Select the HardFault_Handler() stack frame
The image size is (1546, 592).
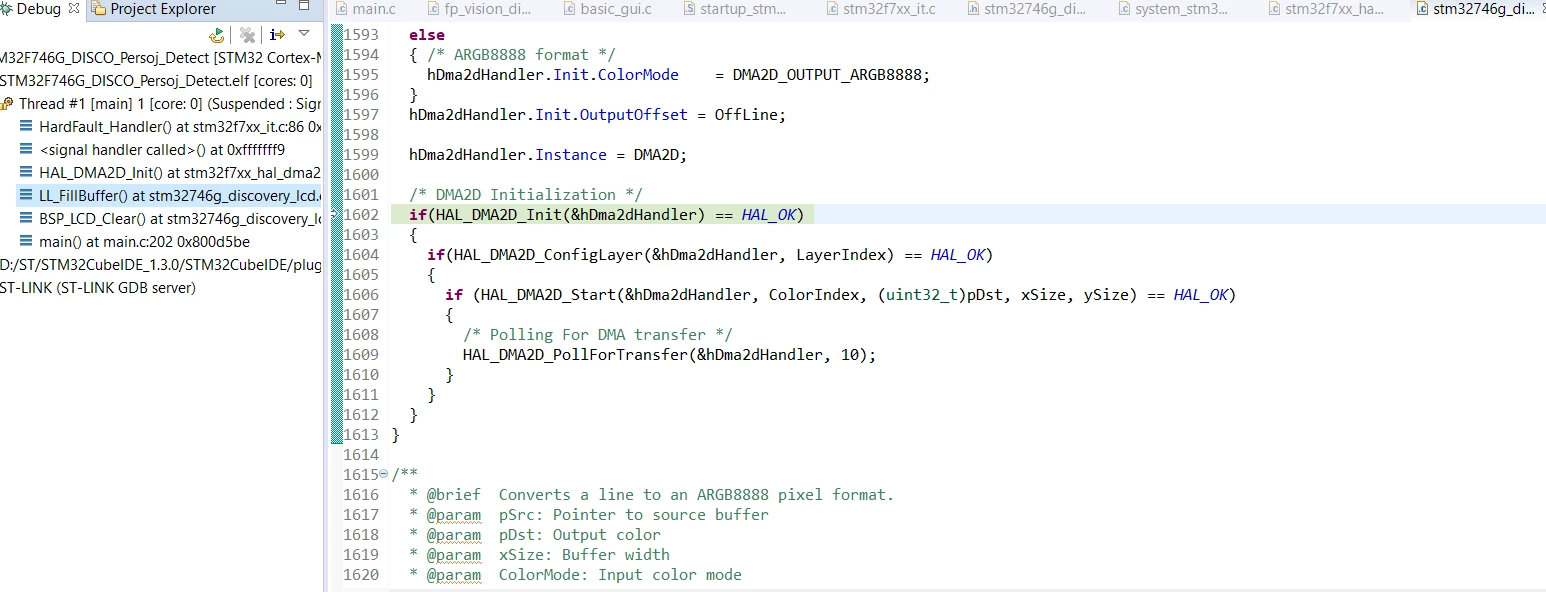coord(170,127)
